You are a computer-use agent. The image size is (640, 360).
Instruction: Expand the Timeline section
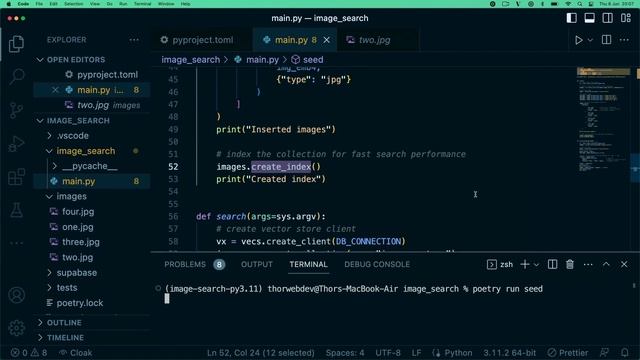pos(40,338)
